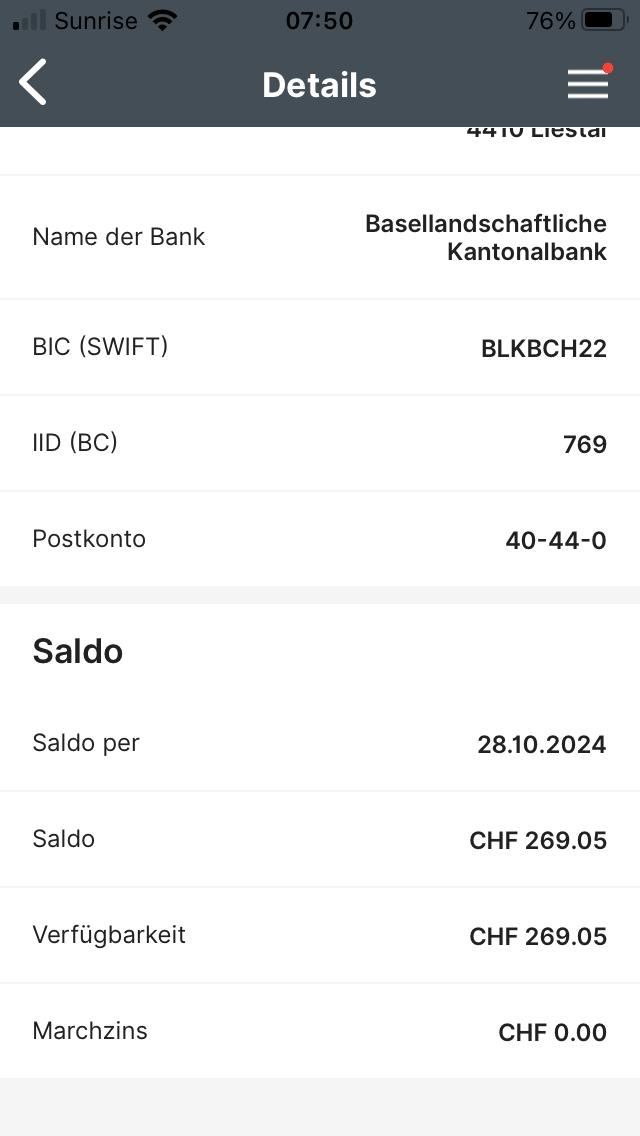
Task: Tap the Name der Bank row label
Action: 118,237
